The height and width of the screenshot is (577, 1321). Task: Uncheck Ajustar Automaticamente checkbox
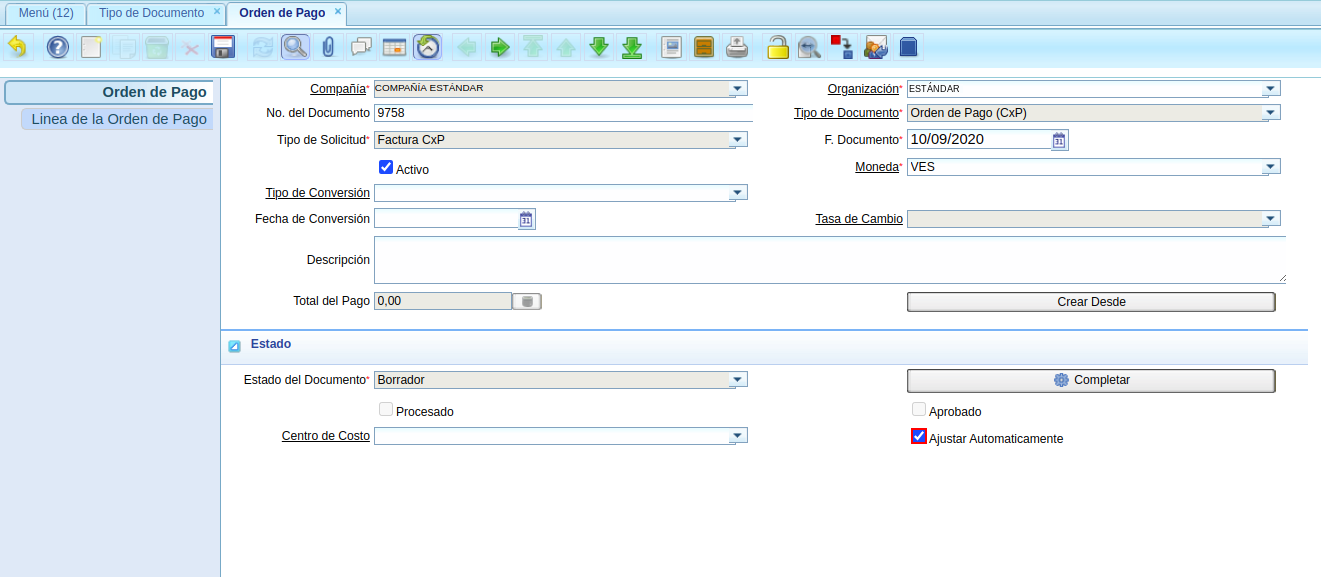pyautogui.click(x=919, y=437)
